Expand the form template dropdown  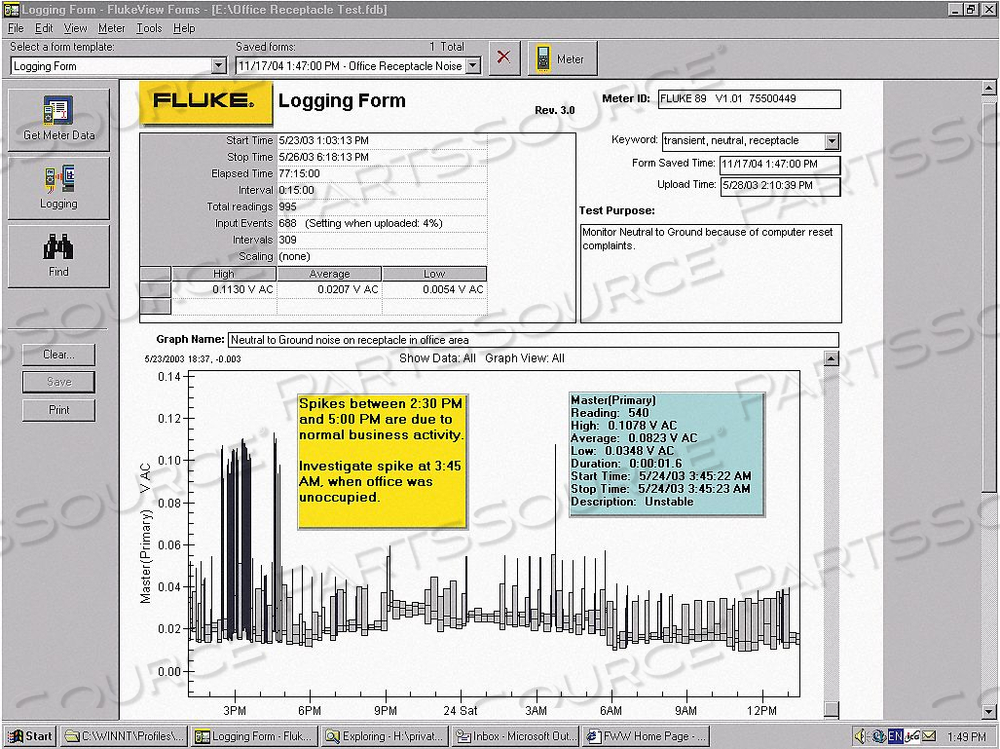click(x=218, y=66)
